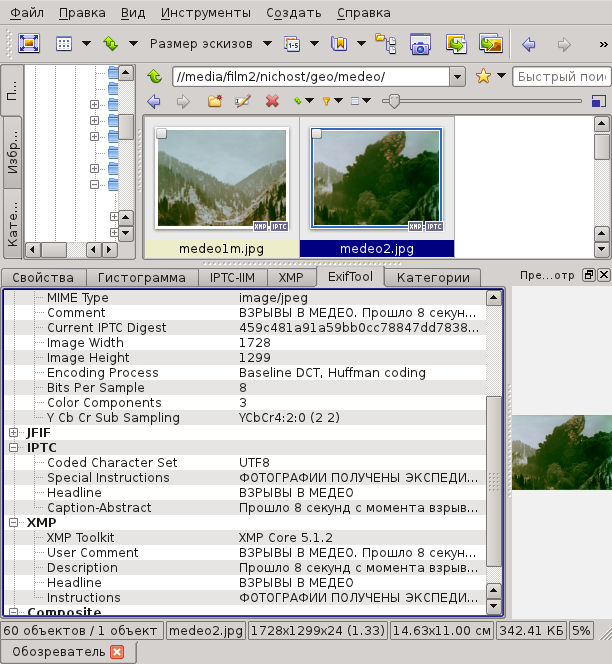The height and width of the screenshot is (664, 612).
Task: Delete file with the red X icon
Action: coord(272,101)
